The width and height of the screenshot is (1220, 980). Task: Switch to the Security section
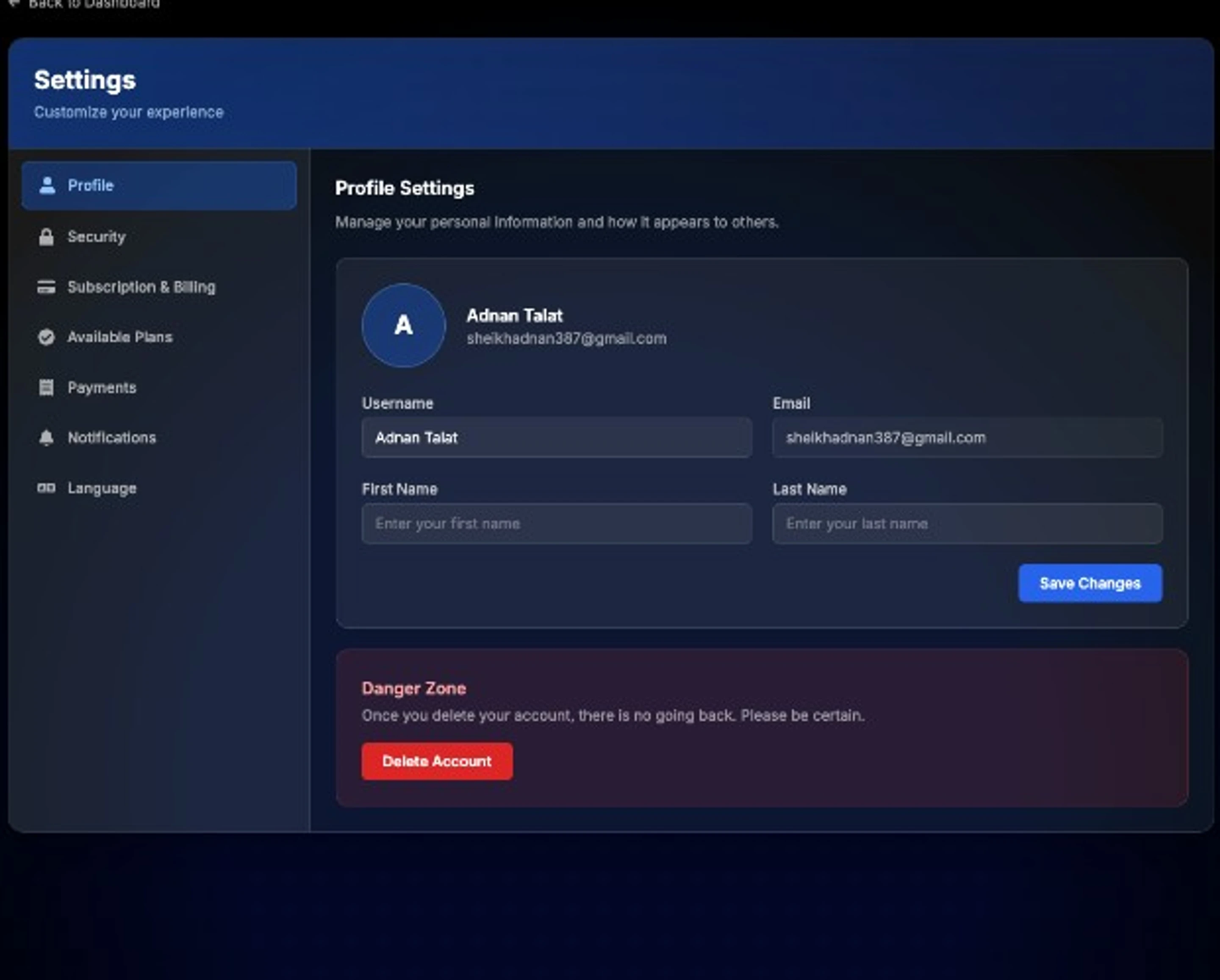[159, 236]
